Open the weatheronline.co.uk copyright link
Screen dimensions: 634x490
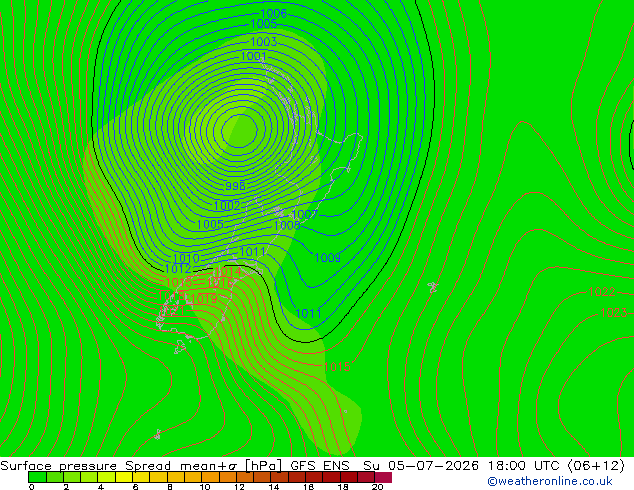click(550, 481)
